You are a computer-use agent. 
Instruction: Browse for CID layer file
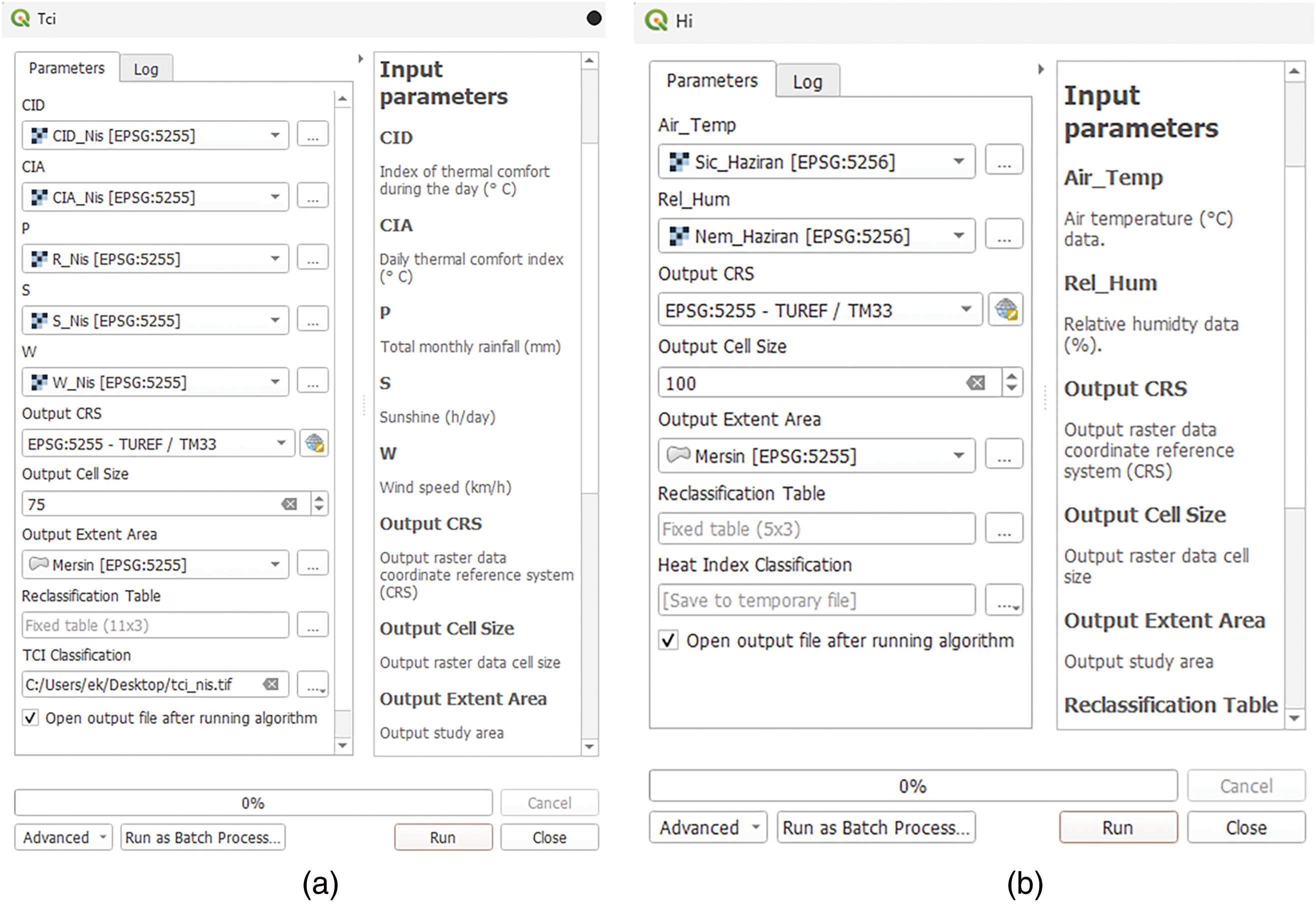coord(313,135)
